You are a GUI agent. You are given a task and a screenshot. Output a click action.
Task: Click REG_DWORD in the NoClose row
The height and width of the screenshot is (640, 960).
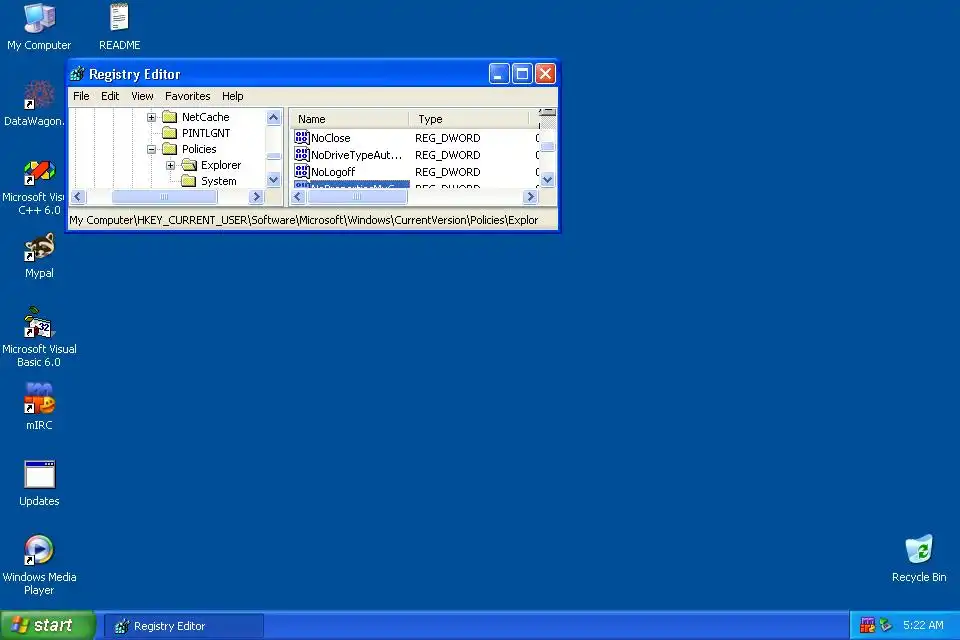tap(448, 138)
